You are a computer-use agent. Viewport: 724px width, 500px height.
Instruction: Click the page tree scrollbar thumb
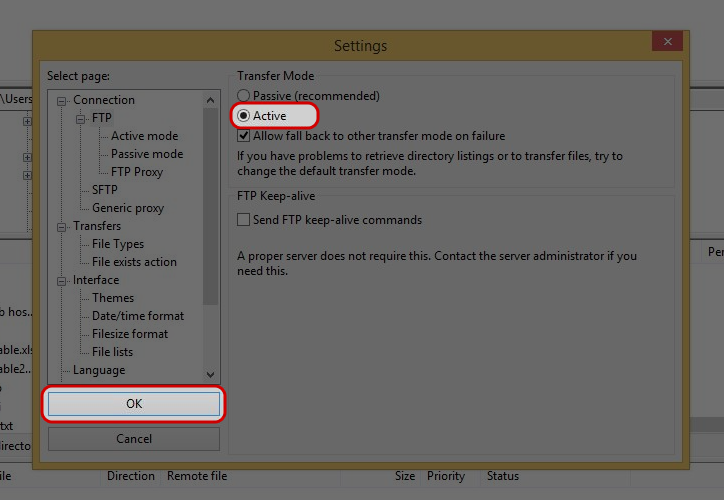211,206
